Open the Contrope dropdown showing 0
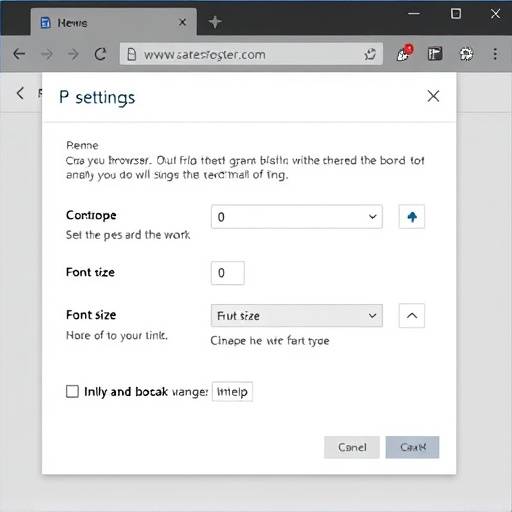Image resolution: width=512 pixels, height=512 pixels. pos(297,217)
